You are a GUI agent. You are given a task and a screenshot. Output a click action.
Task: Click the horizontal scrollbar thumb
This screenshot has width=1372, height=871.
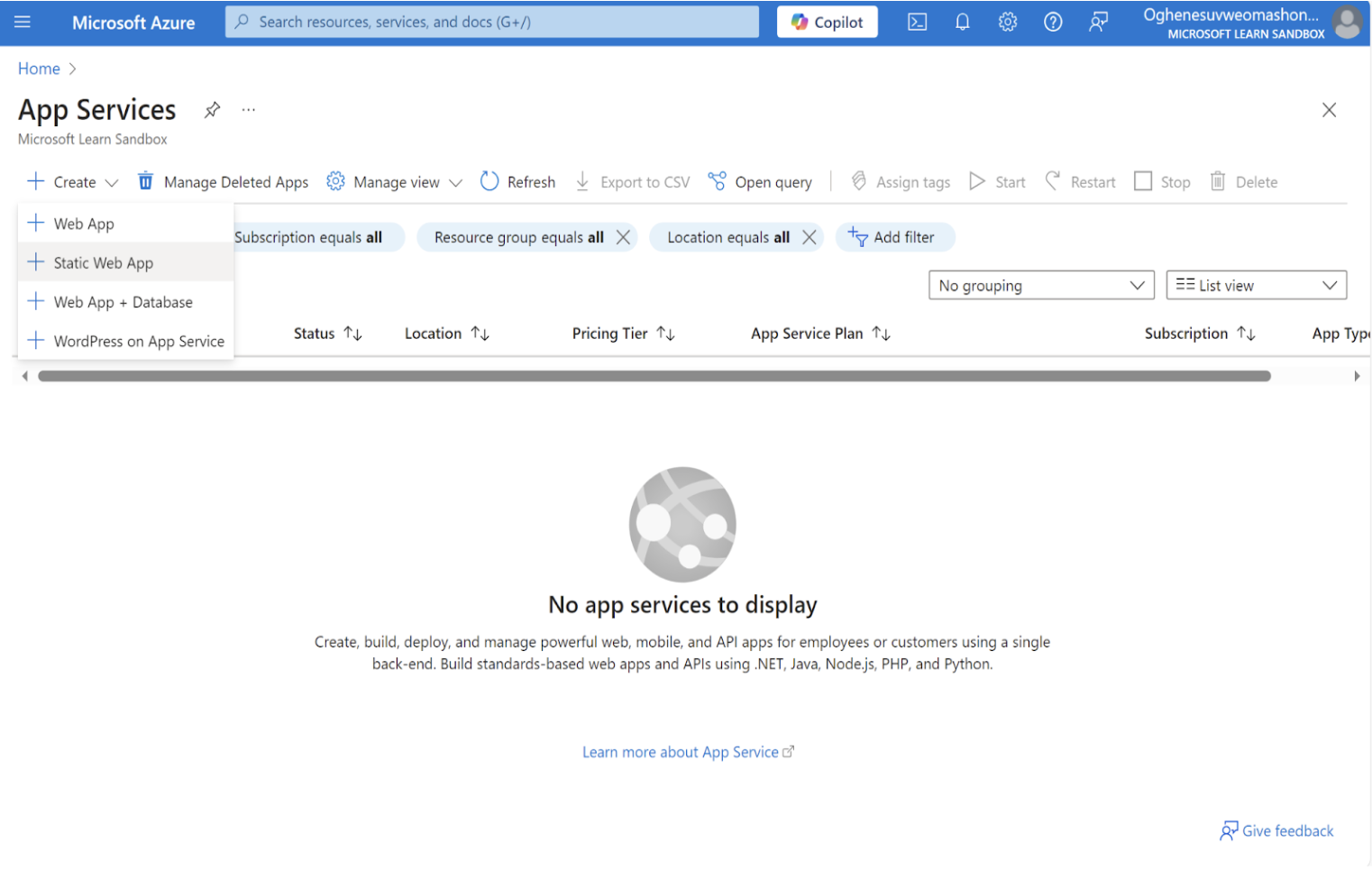coord(654,376)
